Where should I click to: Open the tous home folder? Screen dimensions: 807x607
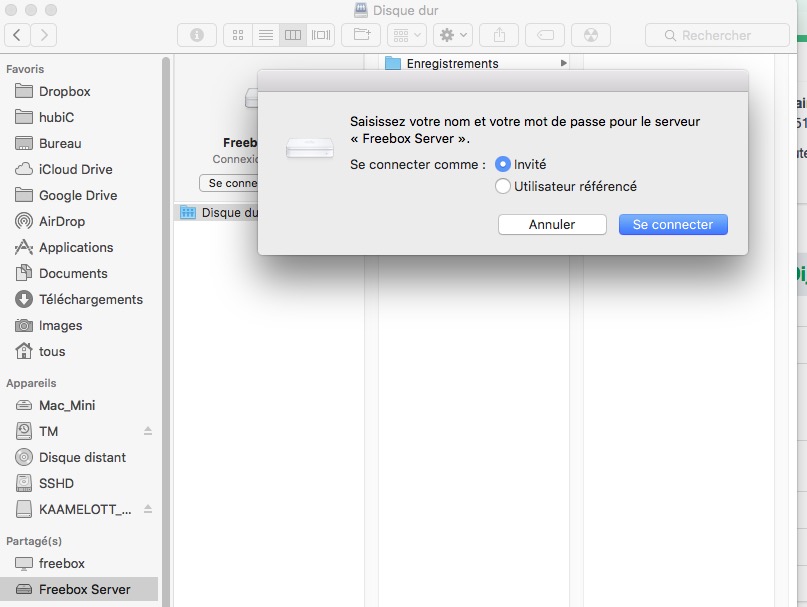click(79, 351)
